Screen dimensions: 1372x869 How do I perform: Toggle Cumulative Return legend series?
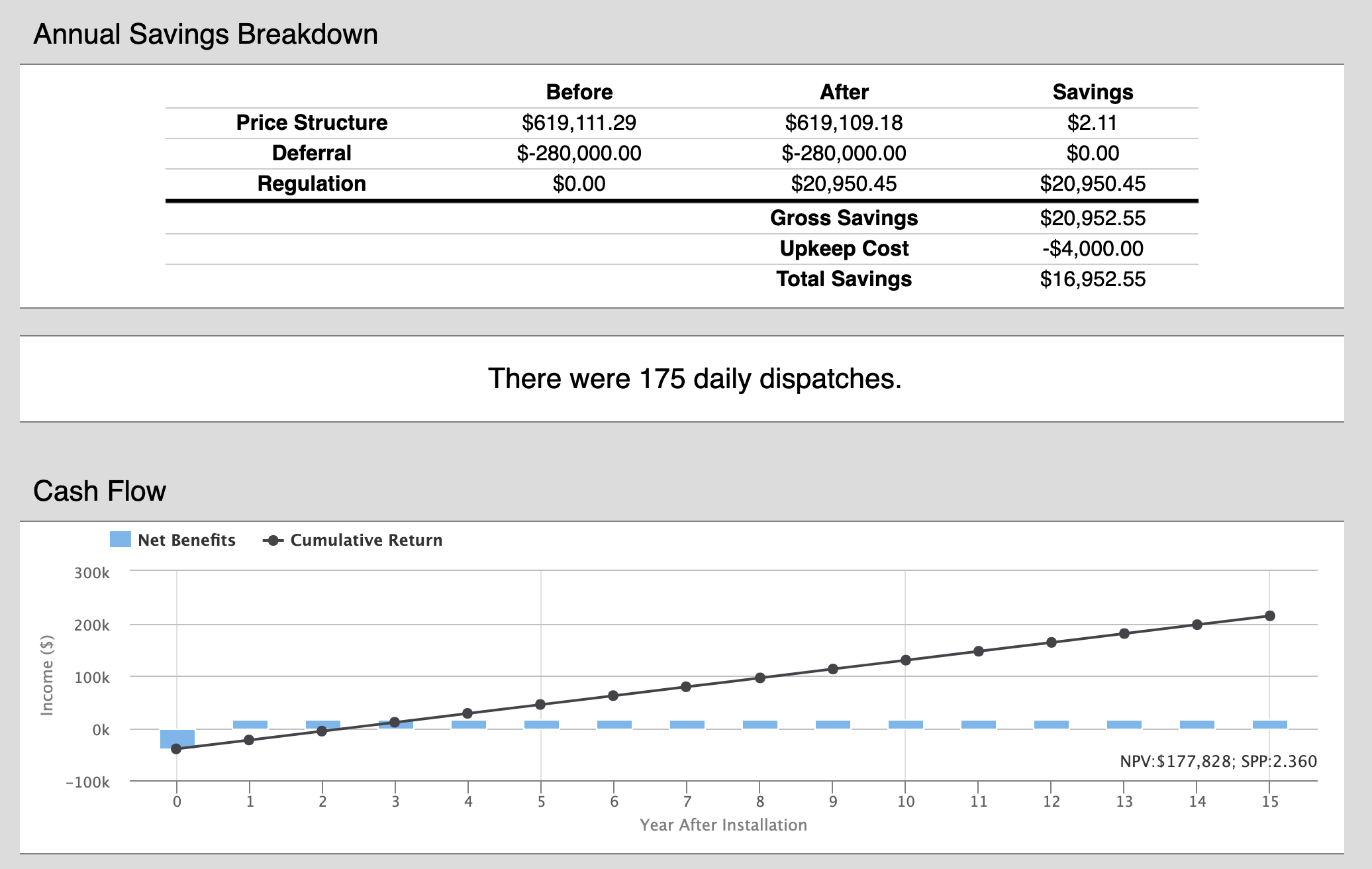(366, 540)
